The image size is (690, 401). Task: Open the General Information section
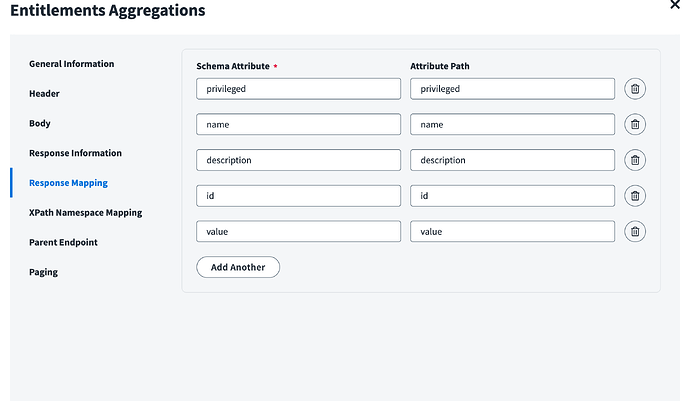[72, 64]
